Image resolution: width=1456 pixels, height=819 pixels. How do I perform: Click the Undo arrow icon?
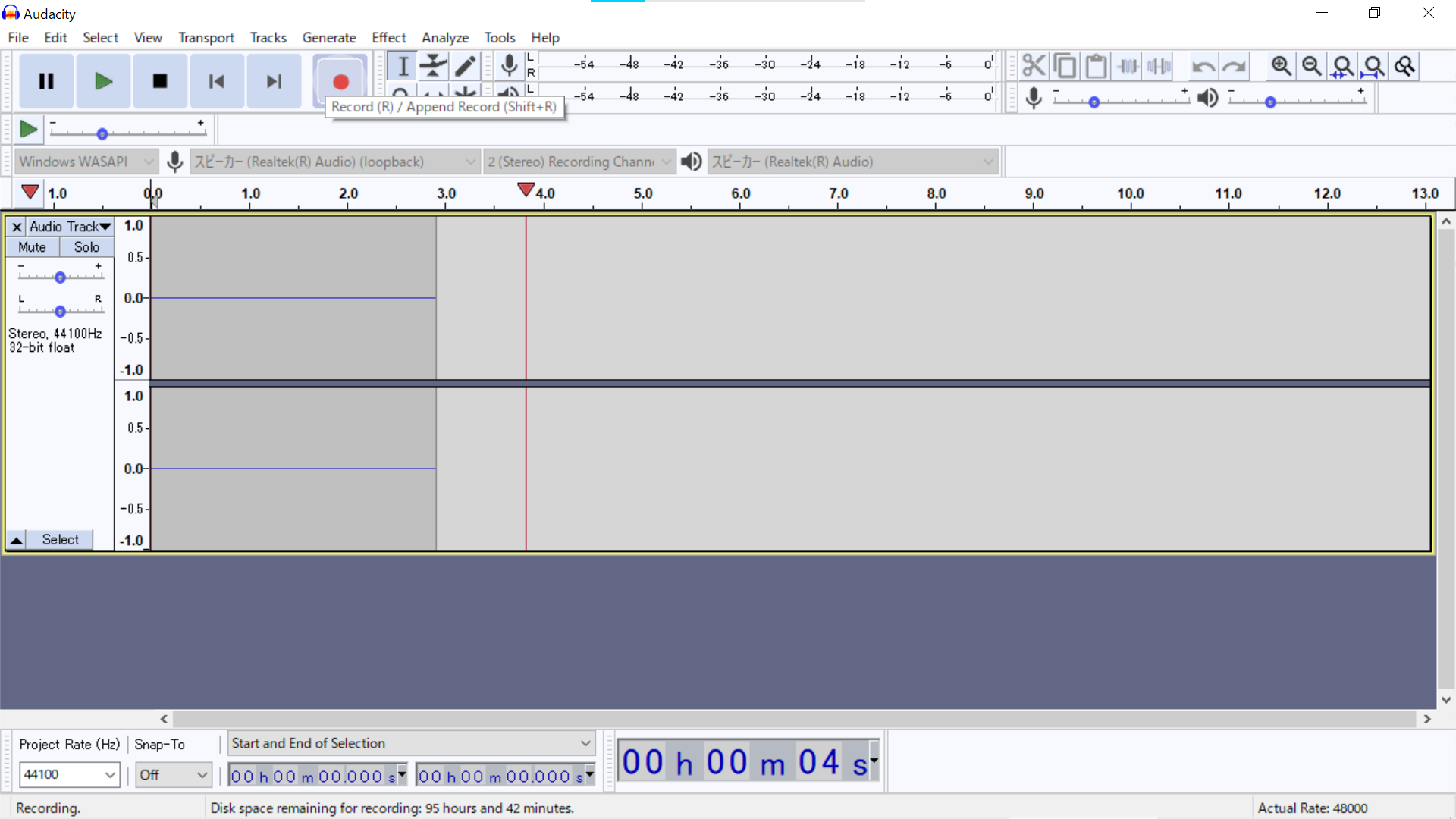tap(1203, 66)
